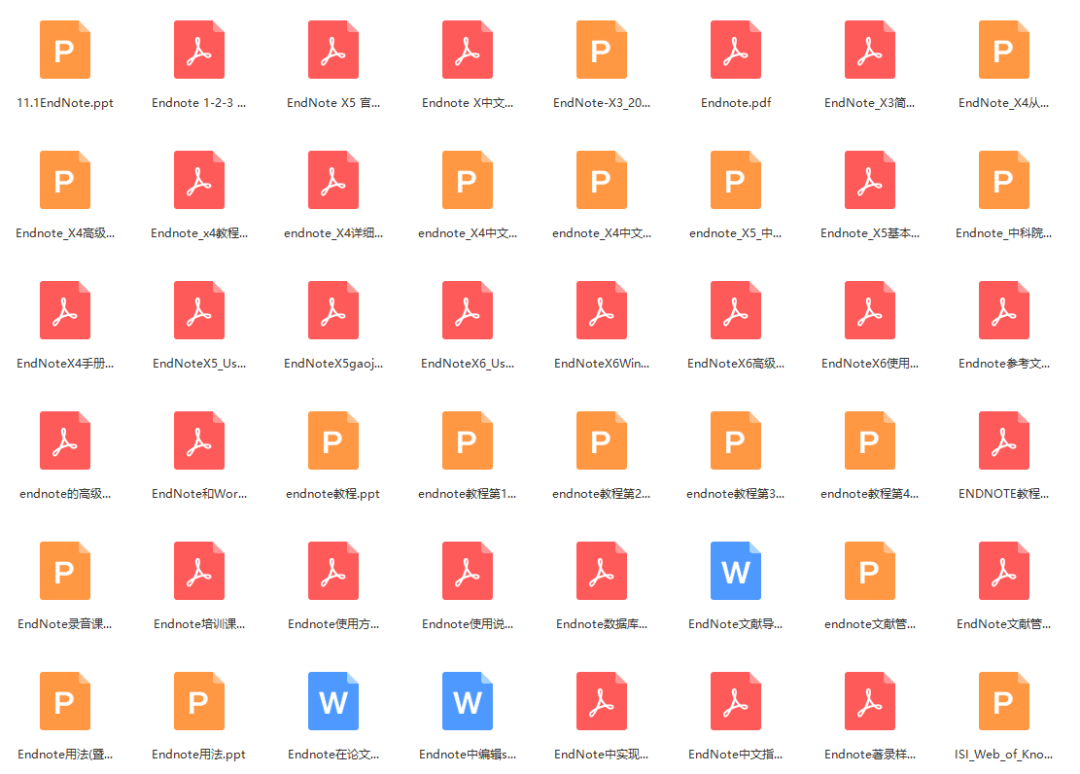The image size is (1080, 774).
Task: Select the label 'endnote教程第4...'
Action: (870, 494)
